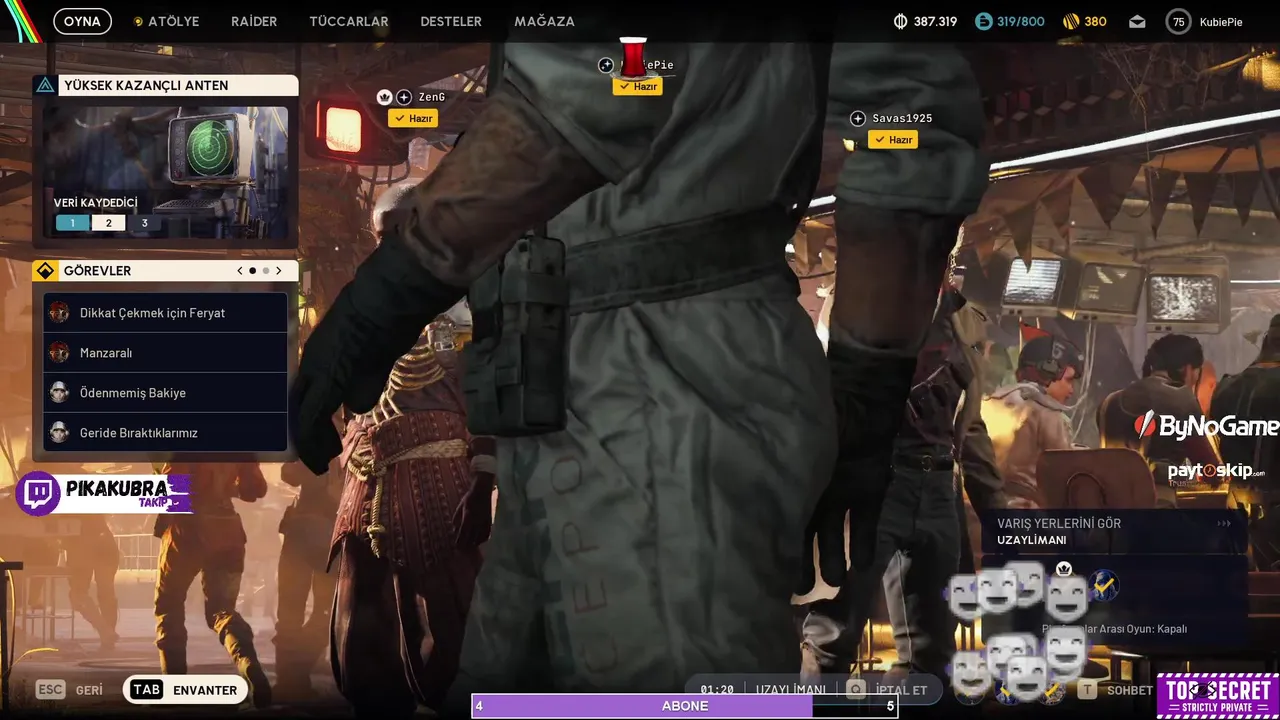Image resolution: width=1280 pixels, height=720 pixels.
Task: Open quest Ödenmemiş Bakiye
Action: click(166, 393)
